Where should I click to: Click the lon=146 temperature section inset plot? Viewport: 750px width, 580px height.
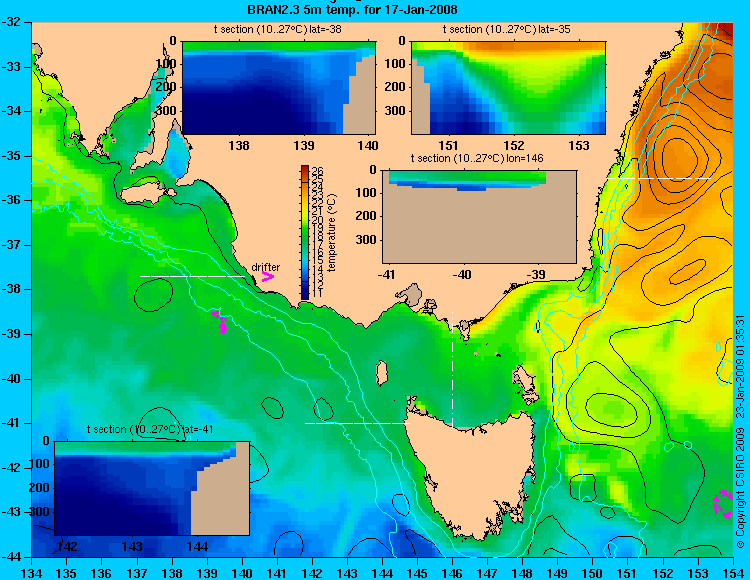coord(479,217)
